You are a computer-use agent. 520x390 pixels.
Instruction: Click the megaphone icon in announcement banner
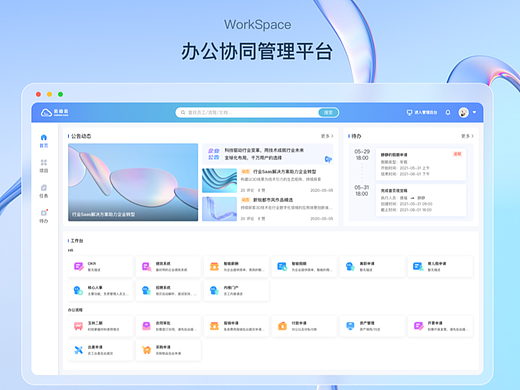point(328,159)
